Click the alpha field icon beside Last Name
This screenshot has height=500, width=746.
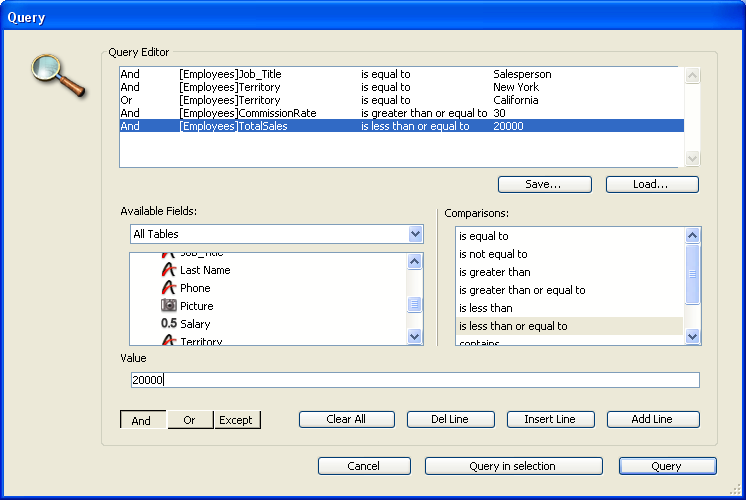[168, 270]
